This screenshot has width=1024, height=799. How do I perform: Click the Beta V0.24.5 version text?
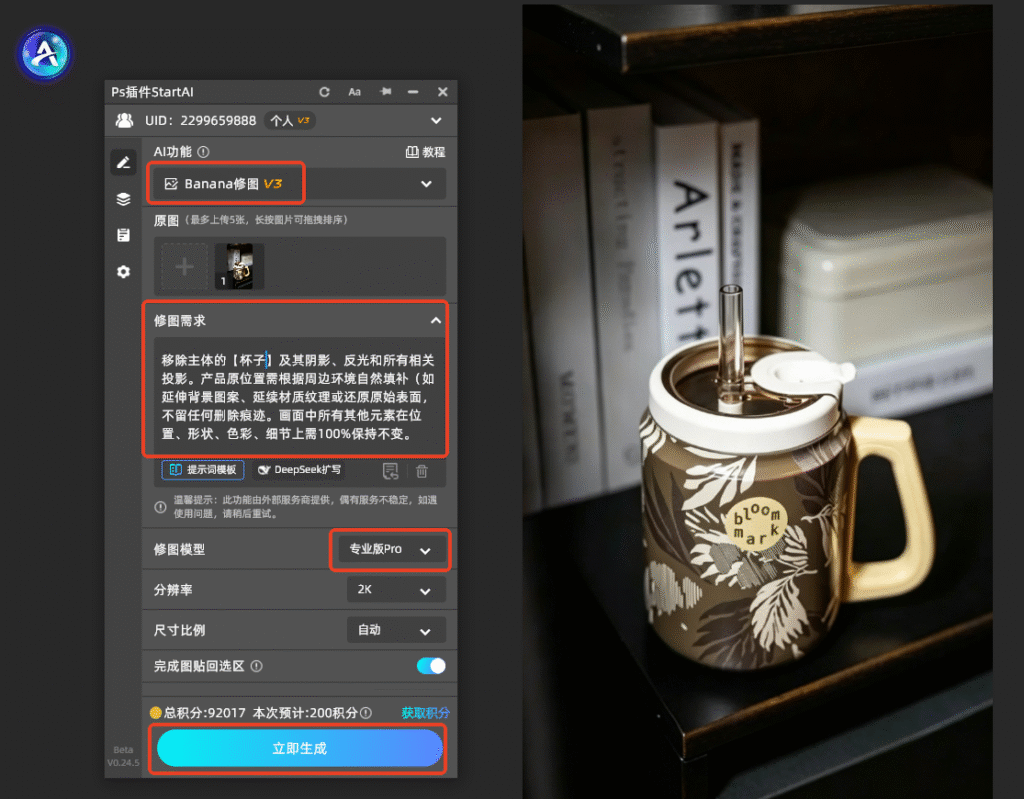pos(123,756)
